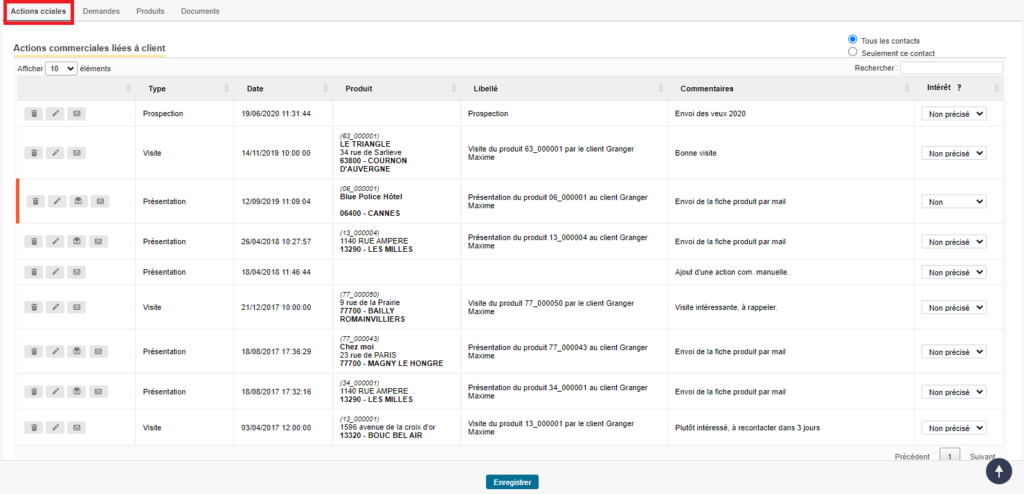Edit the Visite action dated 14/11/2019
Viewport: 1024px width, 494px height.
(x=56, y=153)
